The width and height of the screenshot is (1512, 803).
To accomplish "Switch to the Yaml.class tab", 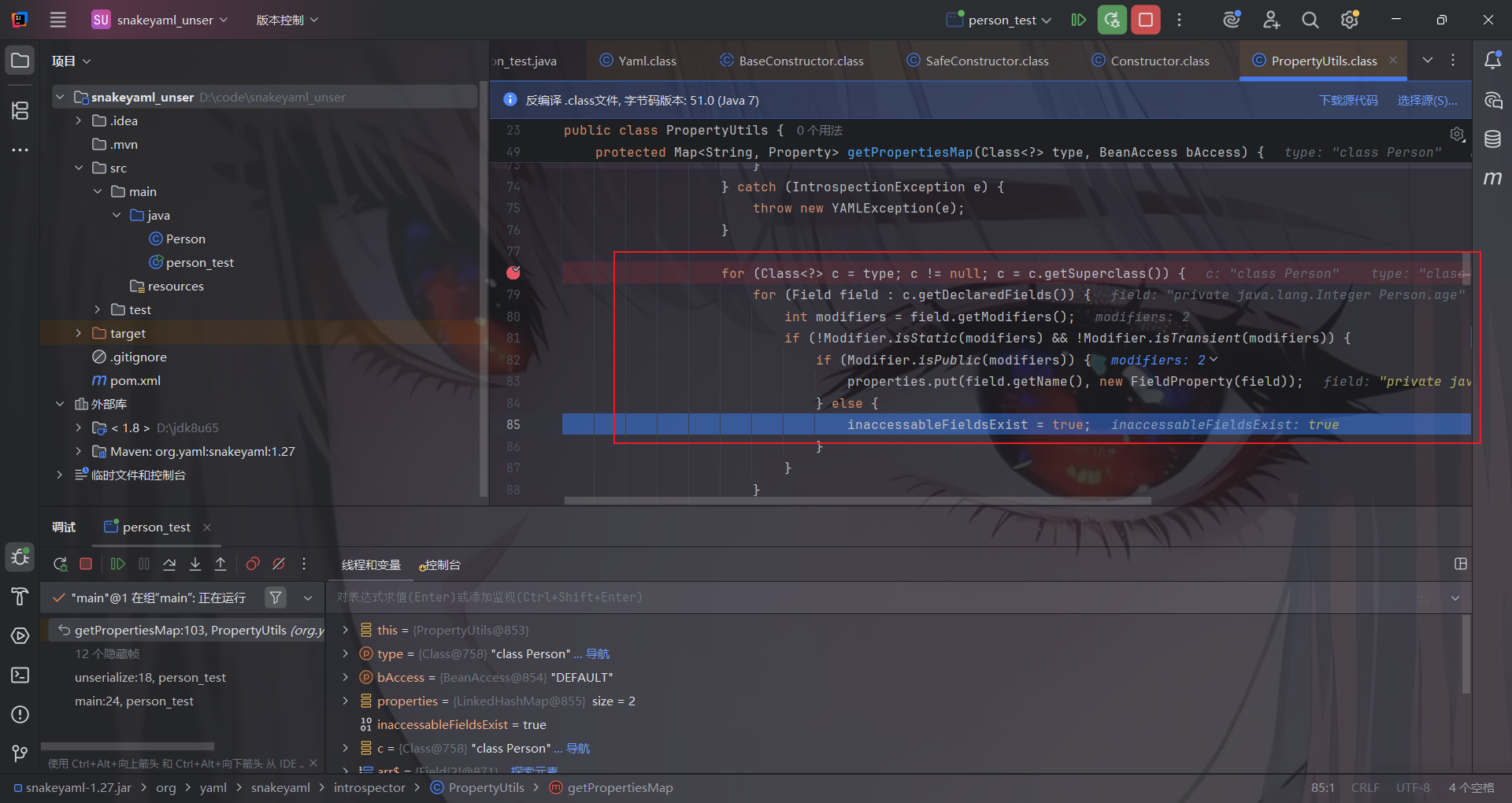I will coord(638,61).
